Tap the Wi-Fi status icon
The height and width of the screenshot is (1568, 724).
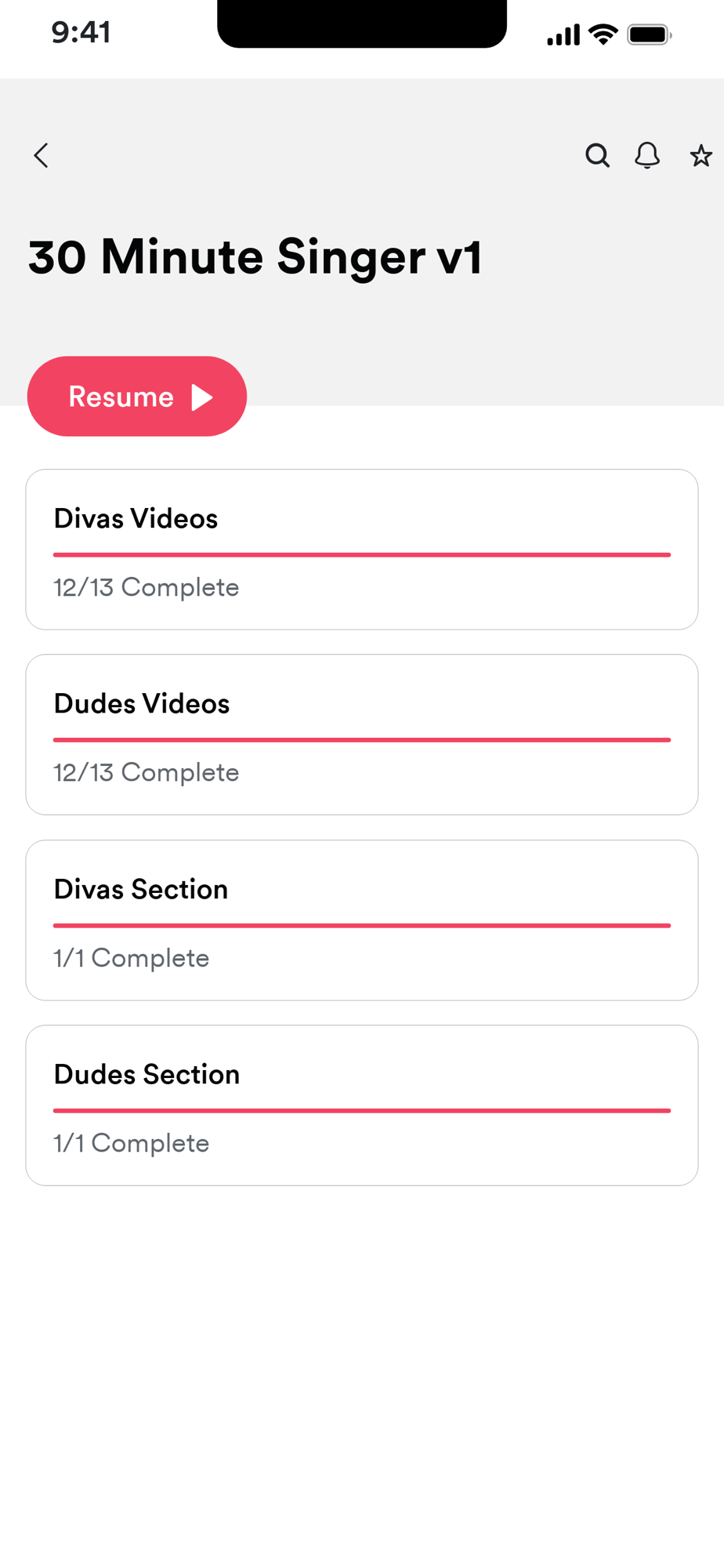click(x=603, y=34)
